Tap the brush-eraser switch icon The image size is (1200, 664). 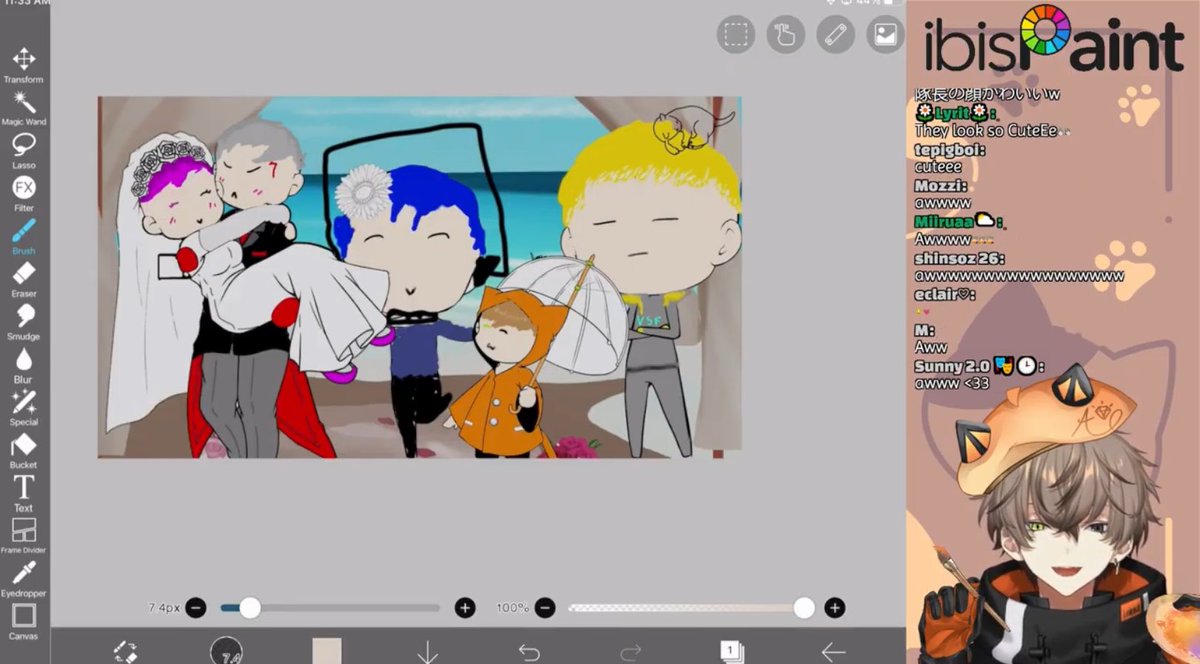pyautogui.click(x=125, y=652)
